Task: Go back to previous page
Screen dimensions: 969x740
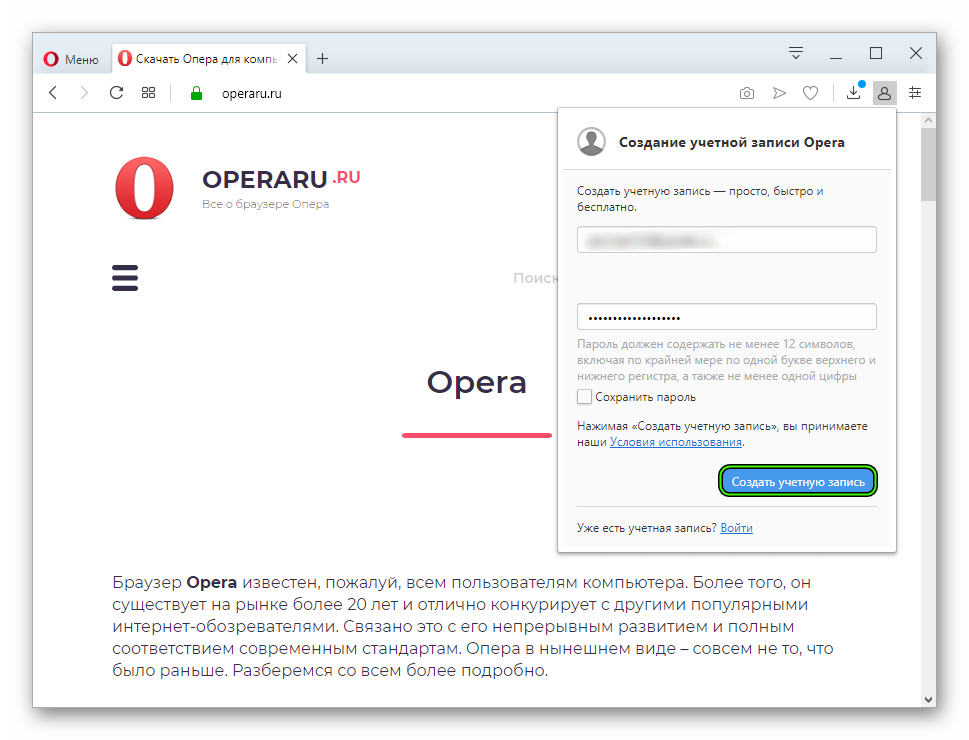Action: [x=53, y=93]
